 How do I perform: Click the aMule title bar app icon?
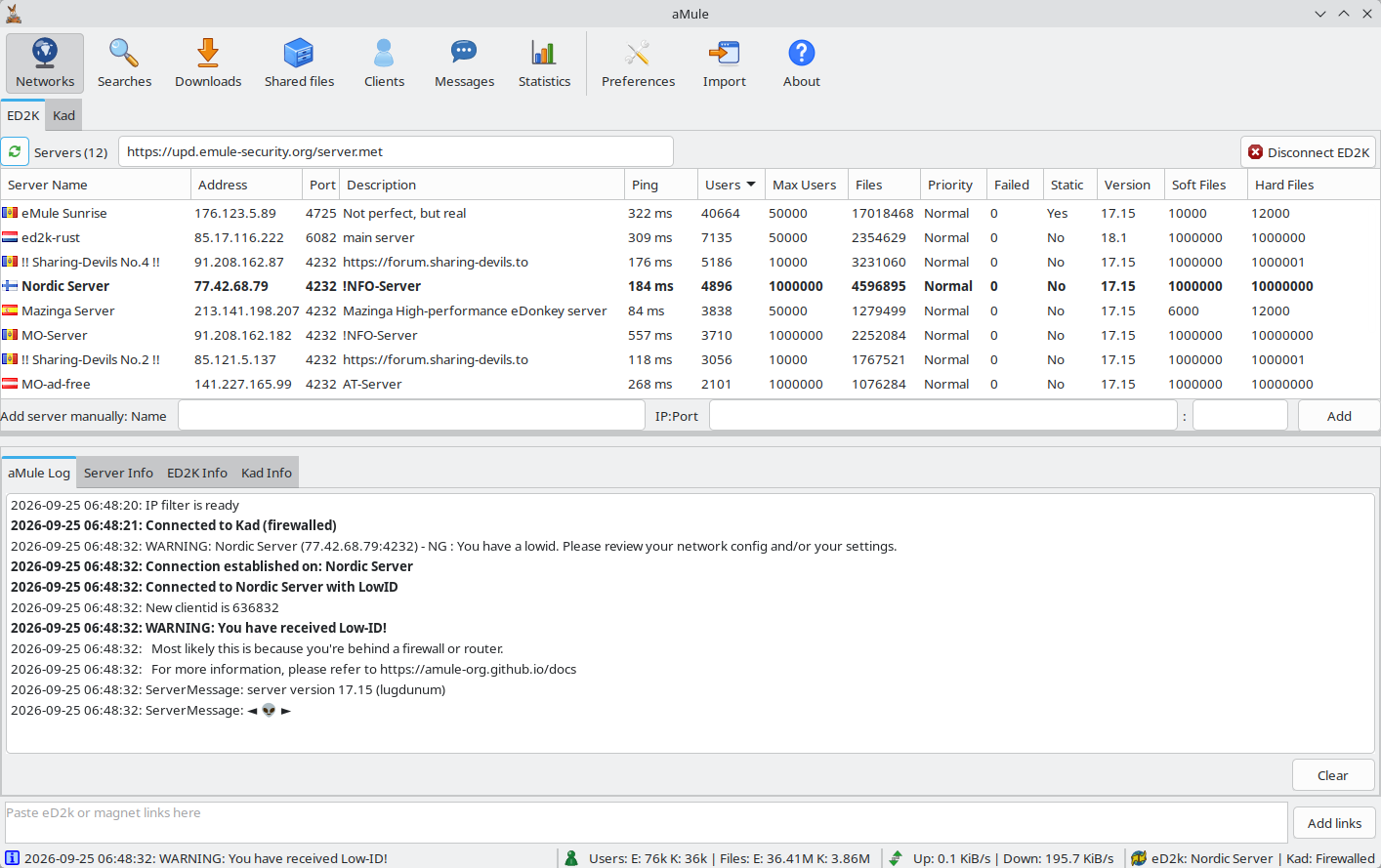point(13,14)
